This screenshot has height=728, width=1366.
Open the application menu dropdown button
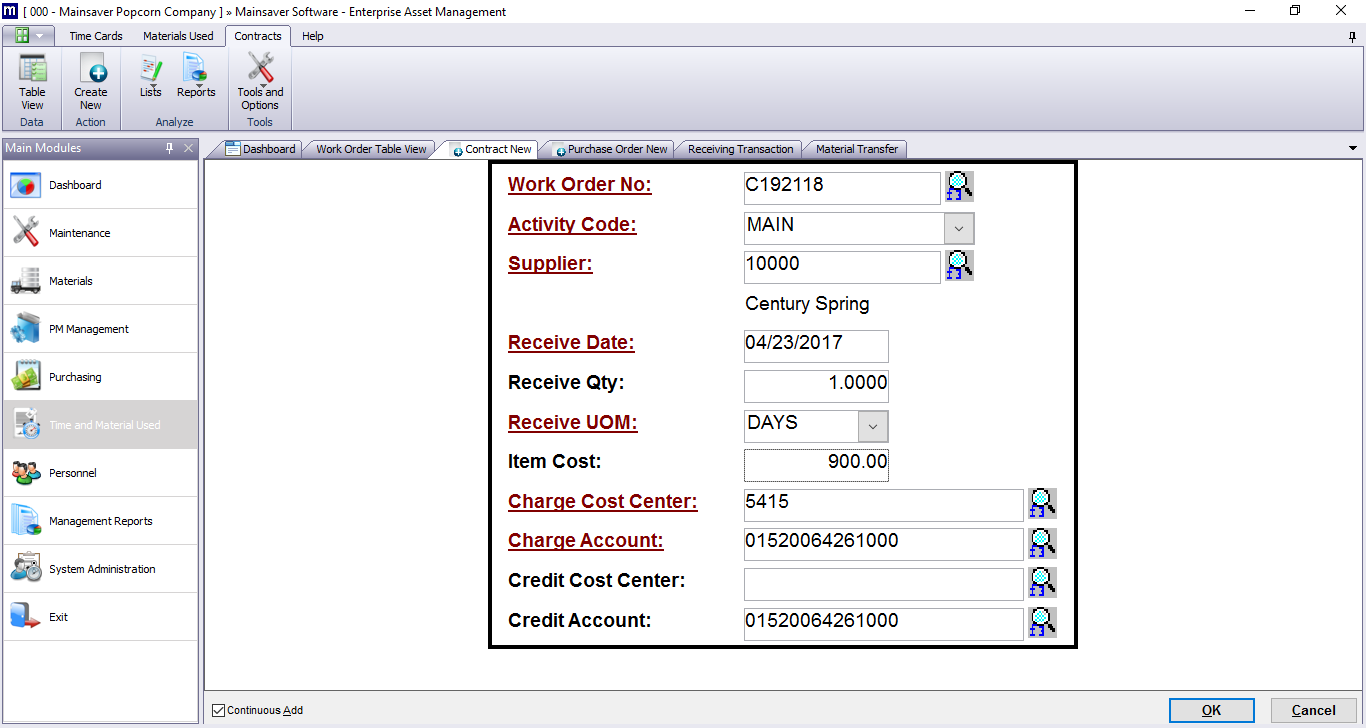(29, 36)
